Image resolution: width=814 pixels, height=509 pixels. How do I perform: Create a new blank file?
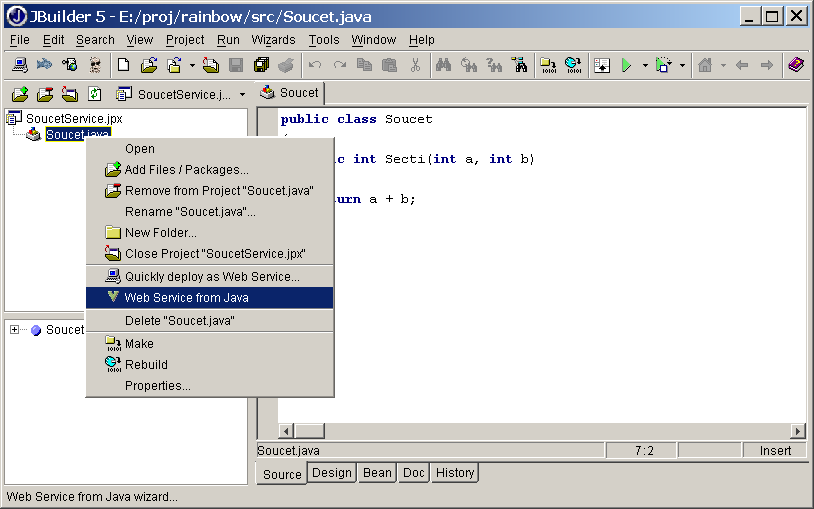124,65
